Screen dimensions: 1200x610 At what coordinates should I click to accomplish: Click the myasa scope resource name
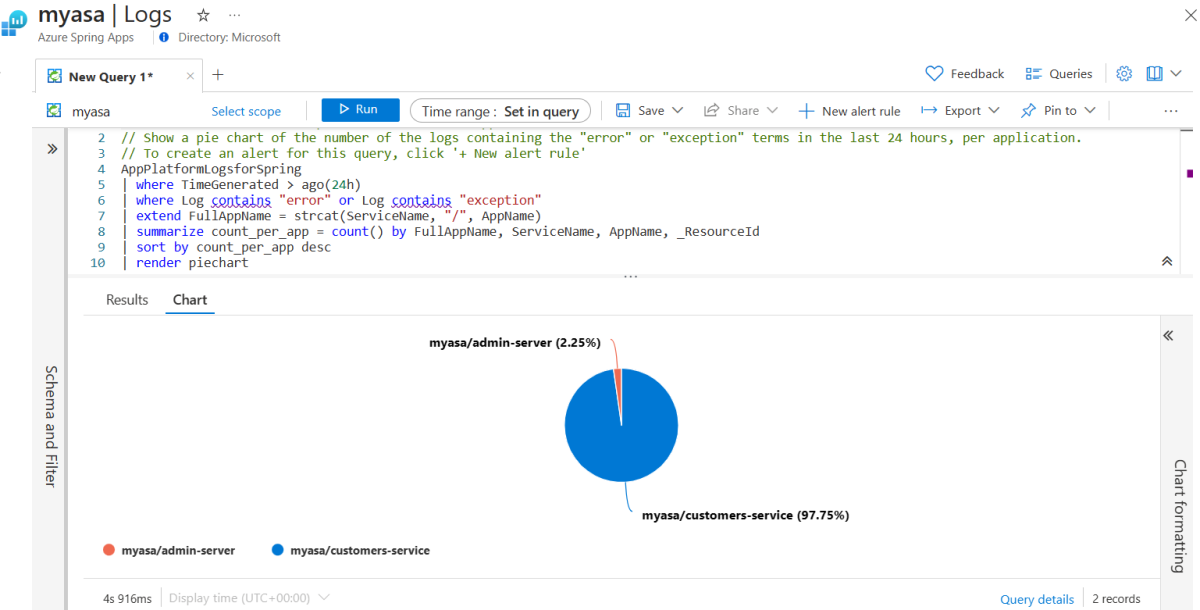91,112
